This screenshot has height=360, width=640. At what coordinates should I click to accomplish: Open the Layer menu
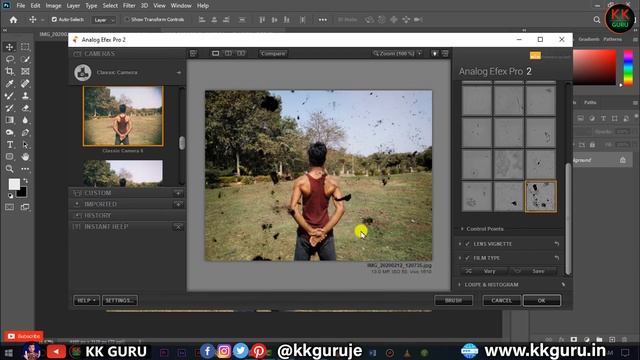click(73, 6)
